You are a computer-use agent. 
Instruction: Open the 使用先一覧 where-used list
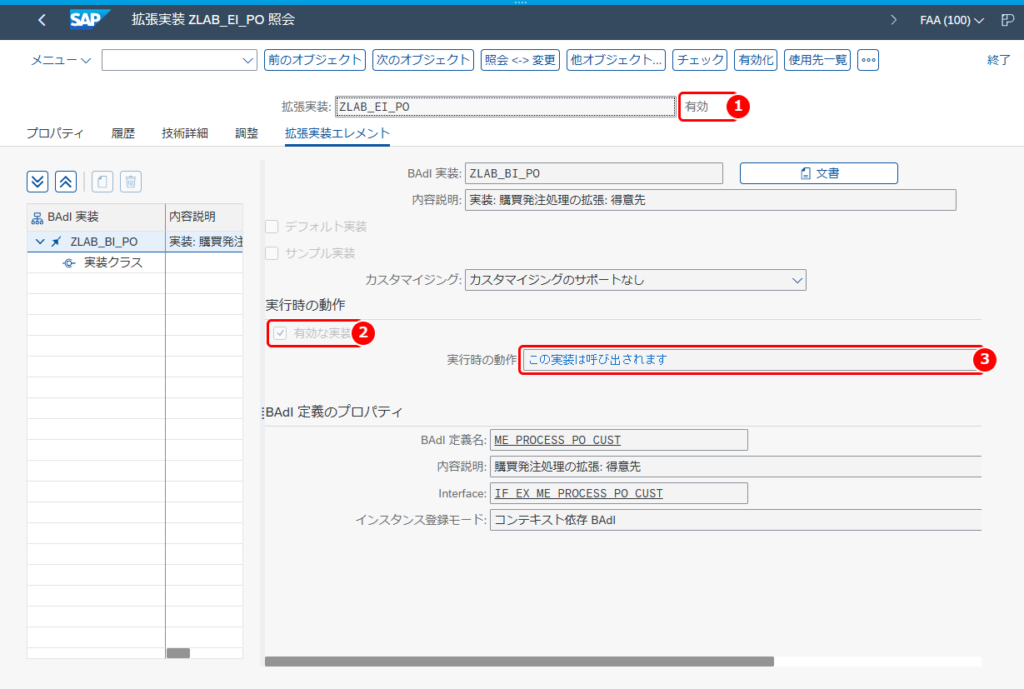click(x=817, y=60)
